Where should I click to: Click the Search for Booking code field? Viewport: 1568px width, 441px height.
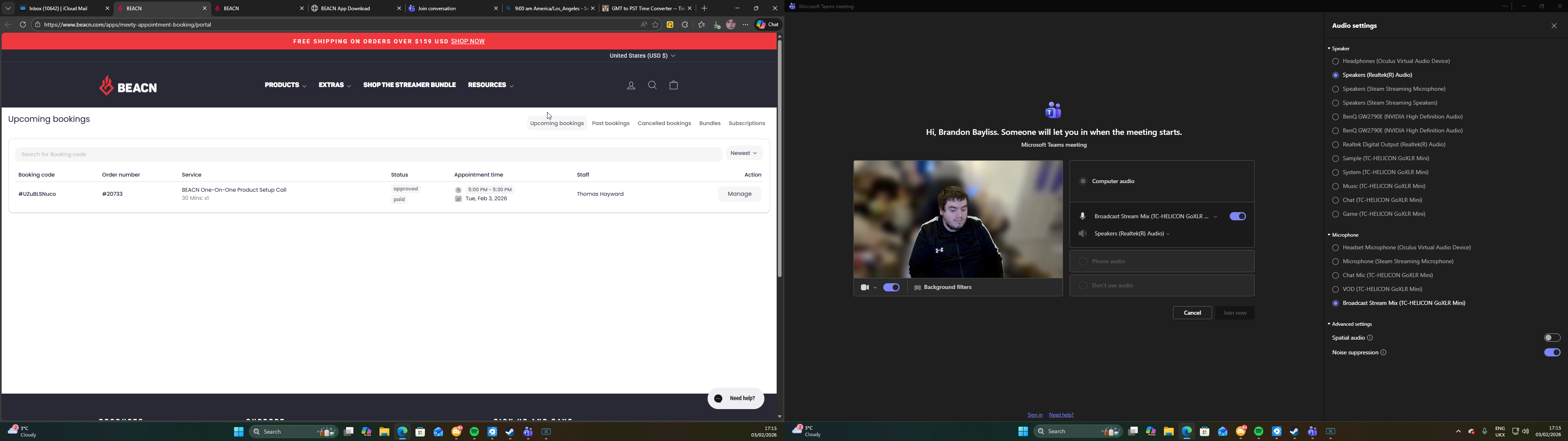point(368,155)
